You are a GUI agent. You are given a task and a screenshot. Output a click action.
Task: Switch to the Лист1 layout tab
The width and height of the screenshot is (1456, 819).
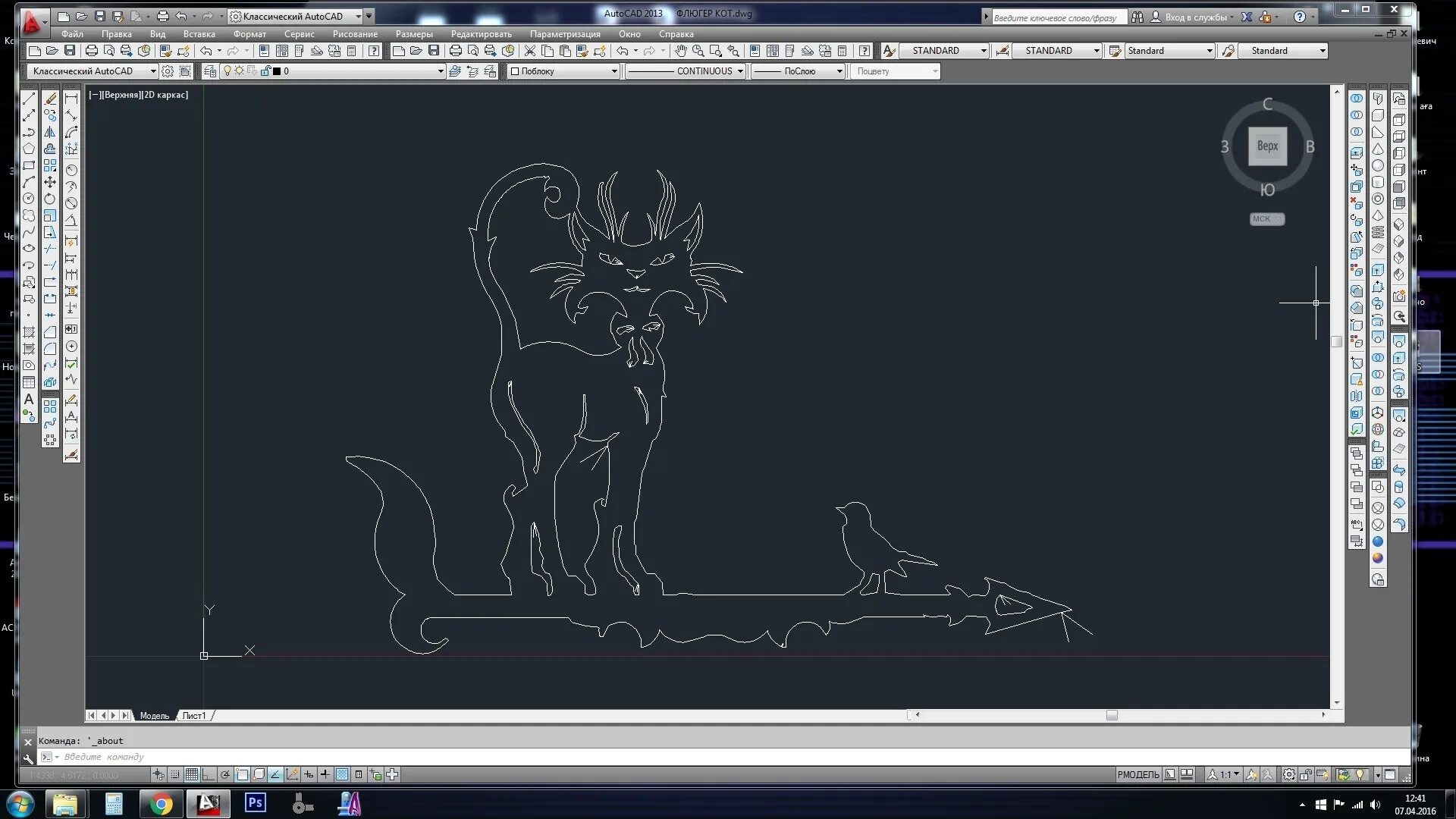(x=194, y=715)
